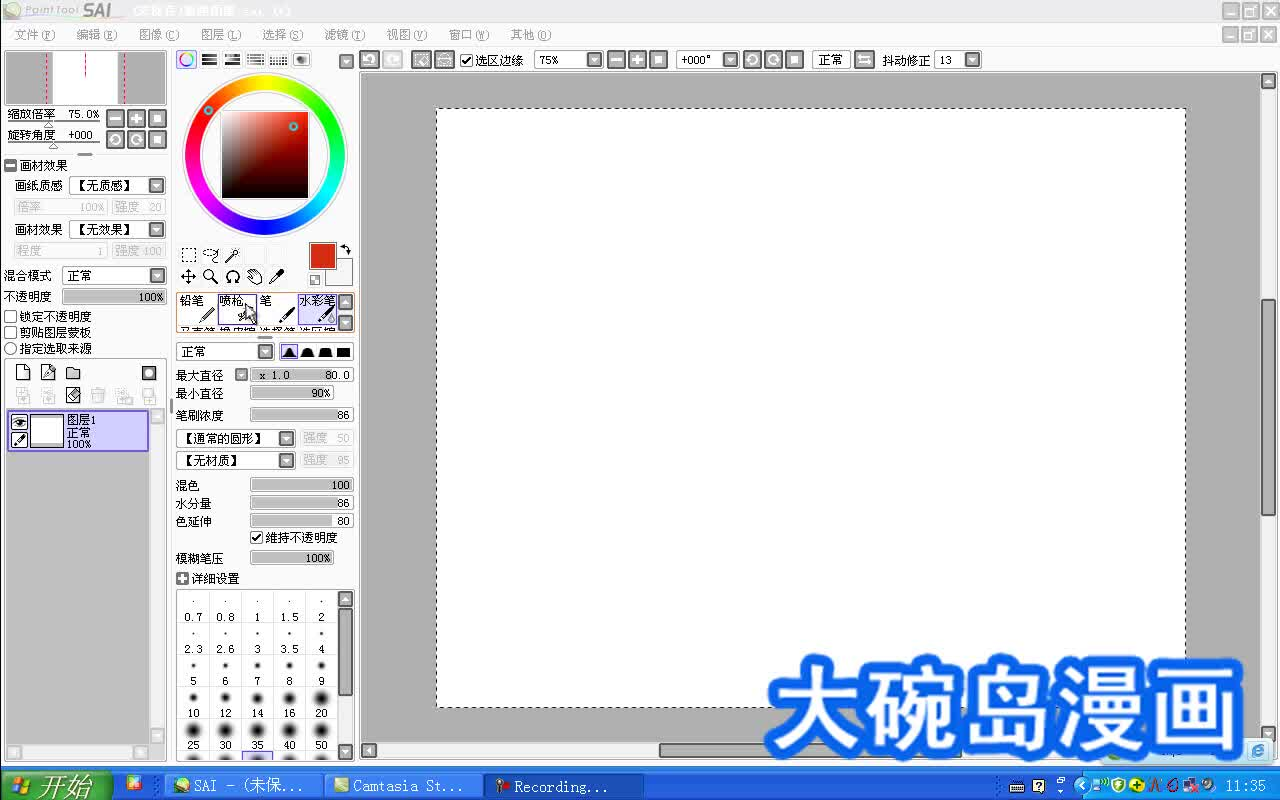Screen dimensions: 1280x800
Task: Add a layer mask icon in layer panel
Action: coord(149,373)
